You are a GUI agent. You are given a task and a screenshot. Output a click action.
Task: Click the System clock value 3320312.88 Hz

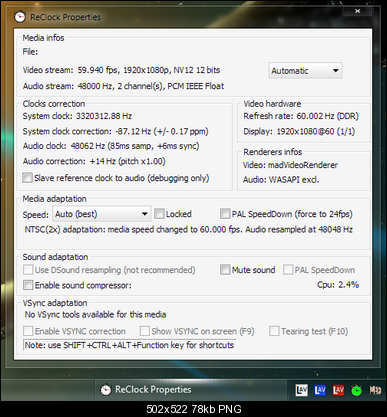104,116
